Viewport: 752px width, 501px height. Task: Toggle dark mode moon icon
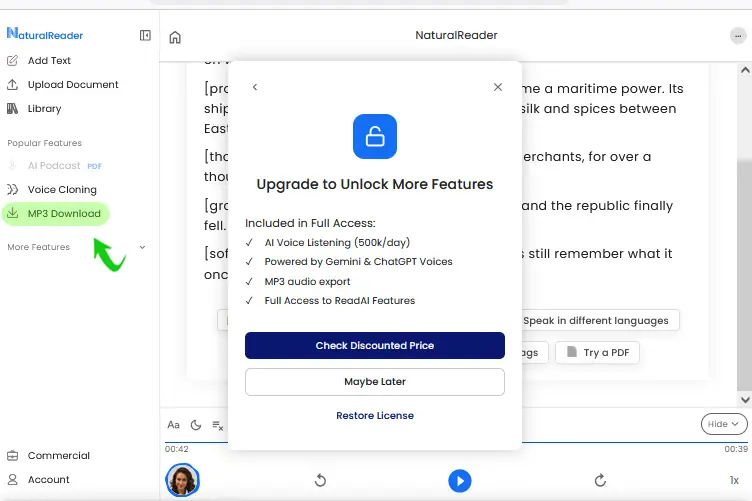click(x=196, y=425)
